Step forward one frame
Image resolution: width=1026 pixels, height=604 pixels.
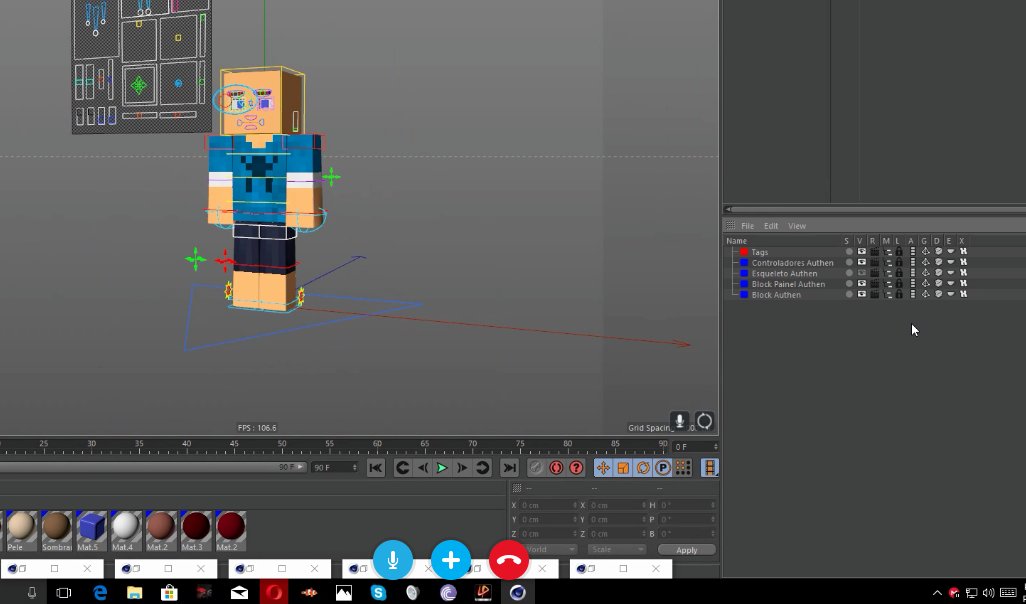pos(462,467)
